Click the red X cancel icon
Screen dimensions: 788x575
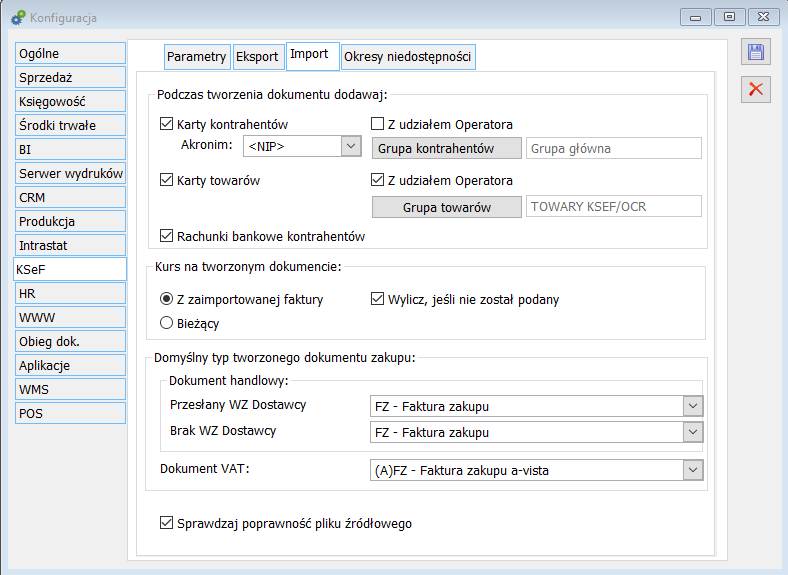756,89
